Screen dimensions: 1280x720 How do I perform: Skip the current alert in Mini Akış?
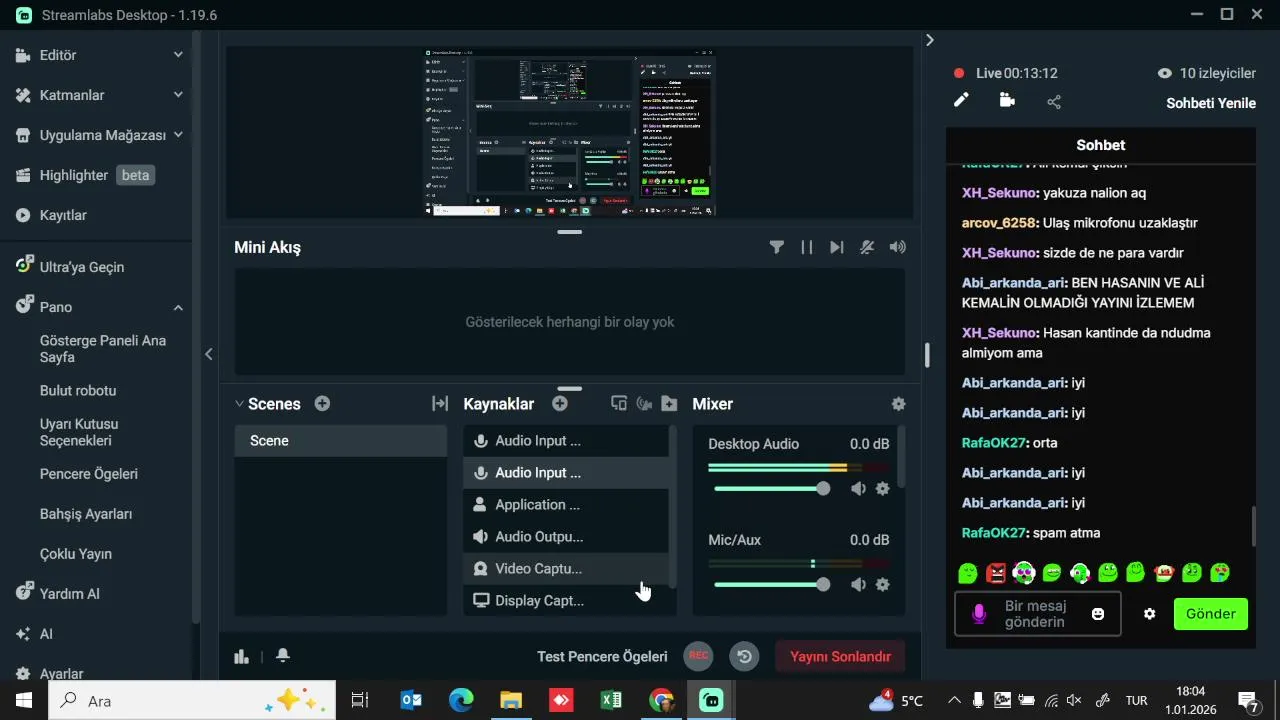pos(836,247)
